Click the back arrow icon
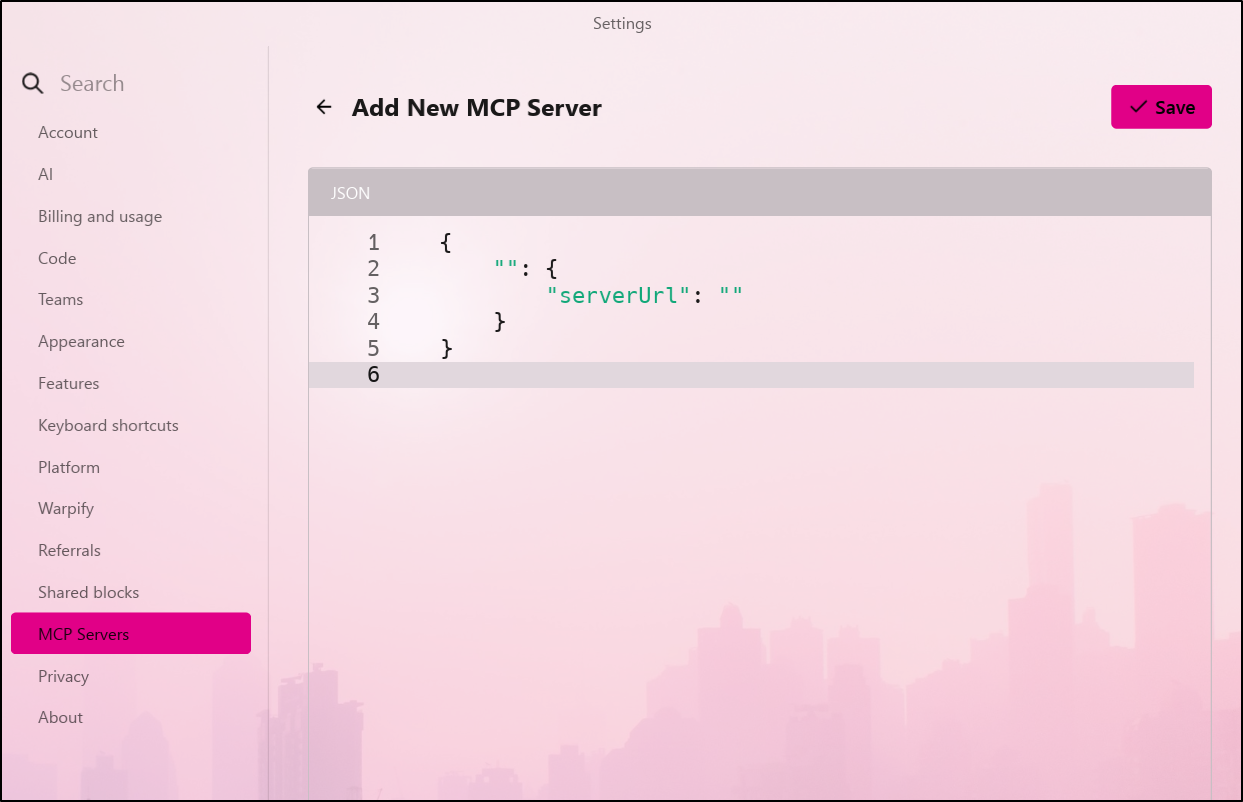 tap(324, 107)
